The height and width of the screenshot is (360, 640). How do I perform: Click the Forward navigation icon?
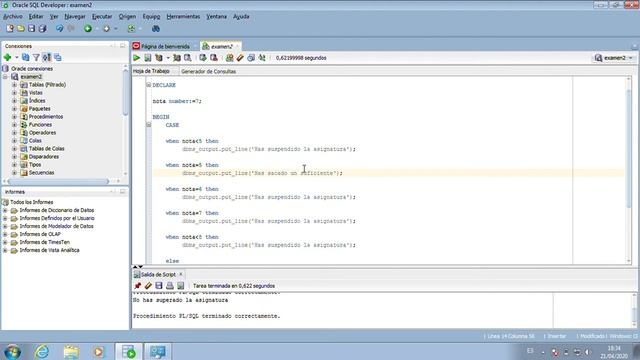coord(107,29)
